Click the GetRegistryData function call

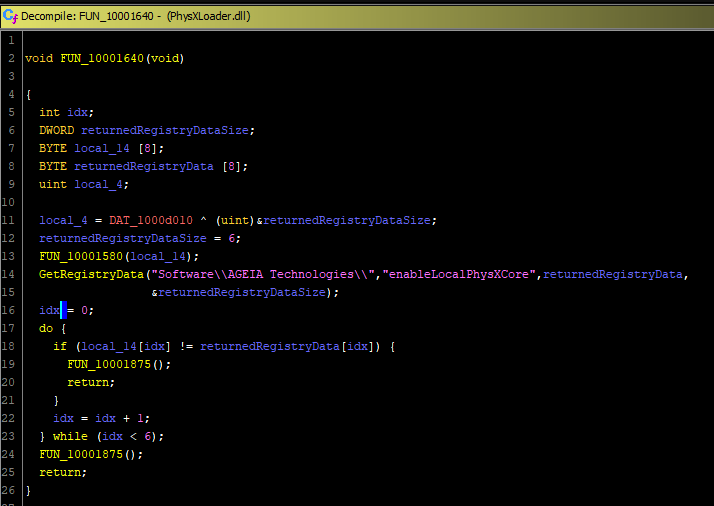pyautogui.click(x=88, y=274)
